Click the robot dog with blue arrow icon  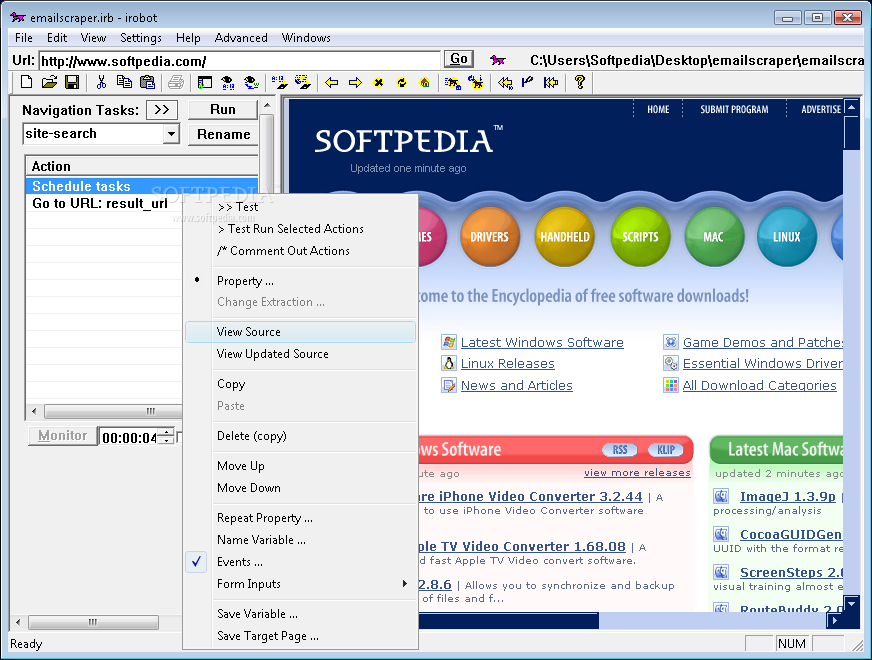[x=476, y=82]
